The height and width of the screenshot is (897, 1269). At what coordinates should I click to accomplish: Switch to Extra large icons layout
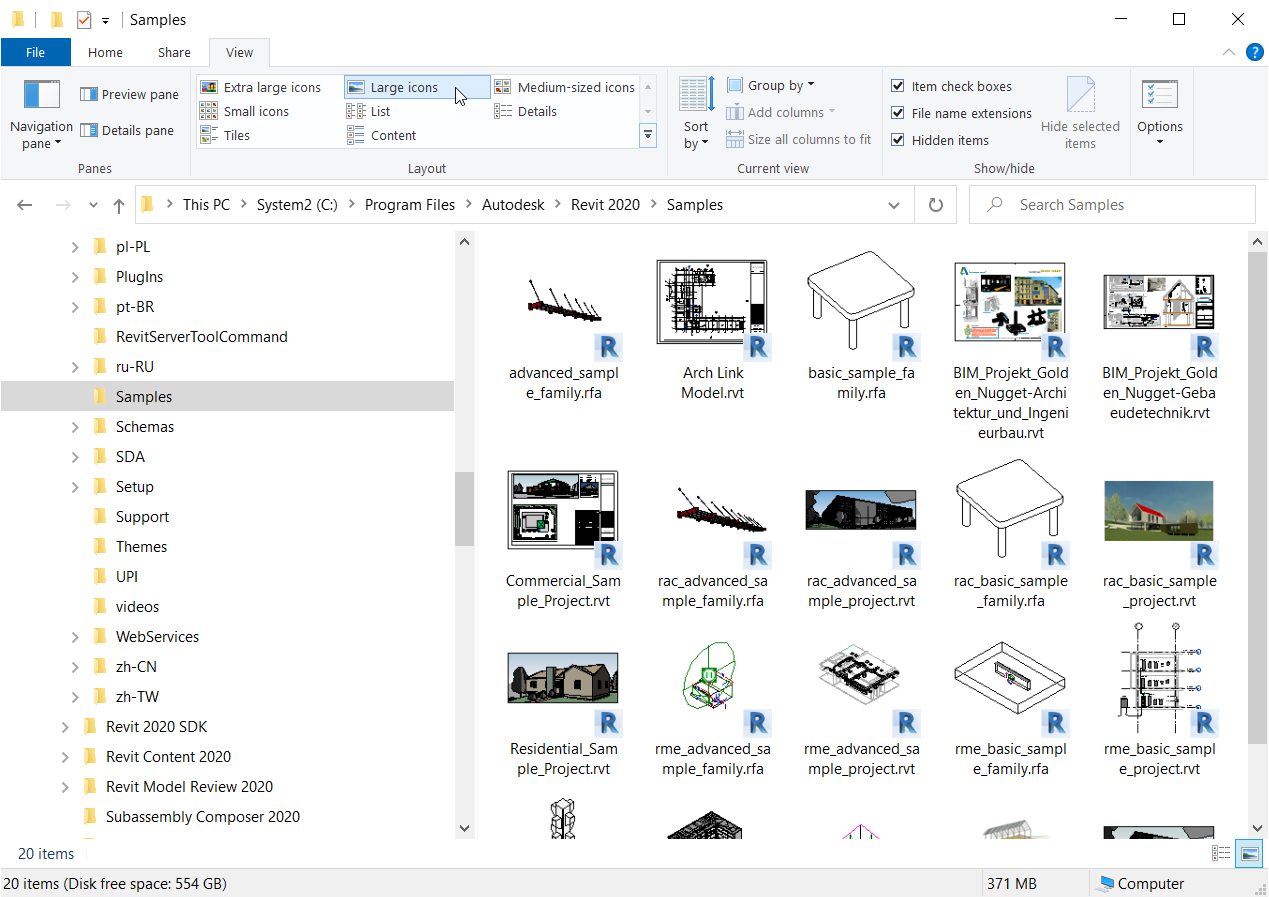[261, 87]
